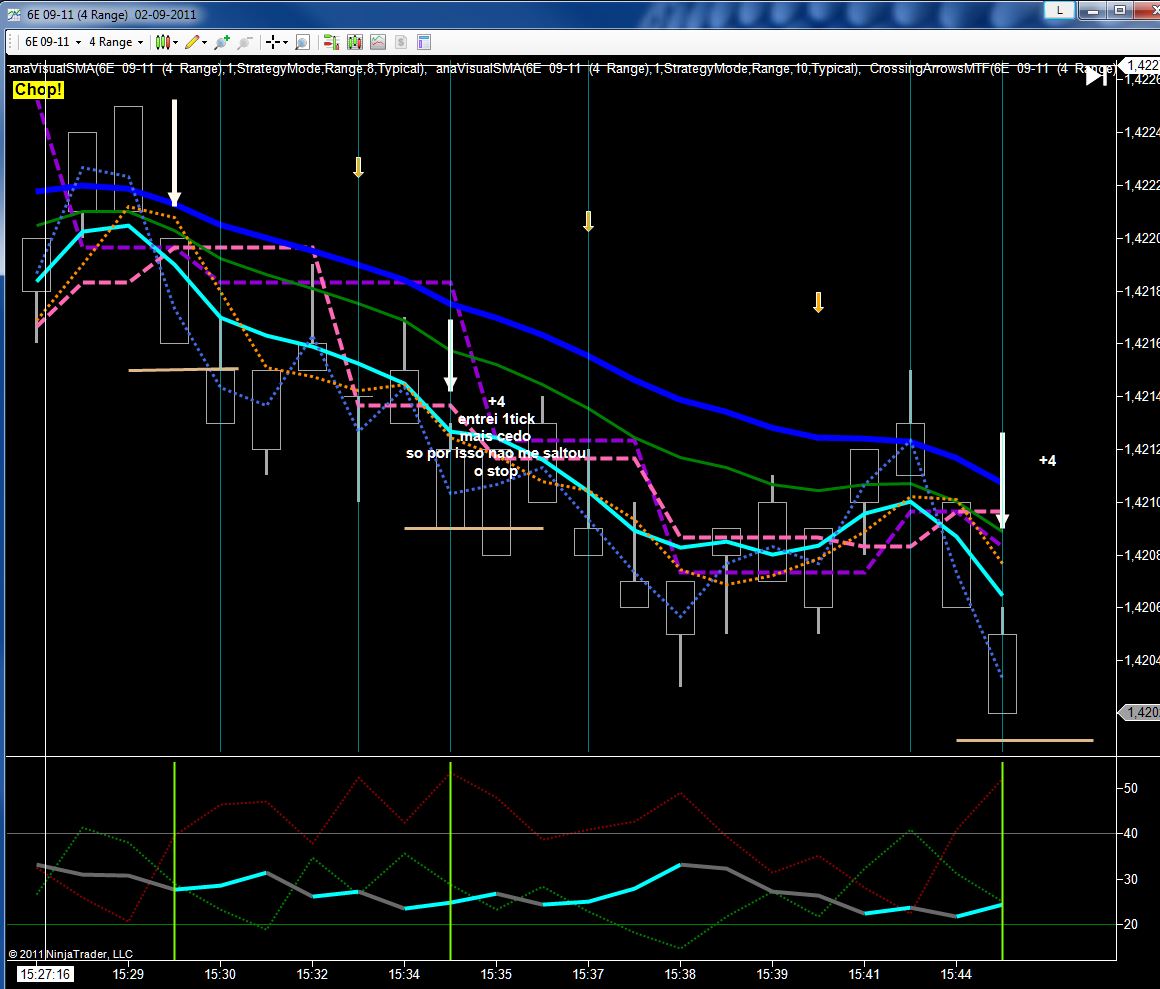Maximize the chart window
The image size is (1160, 989).
(x=1120, y=10)
